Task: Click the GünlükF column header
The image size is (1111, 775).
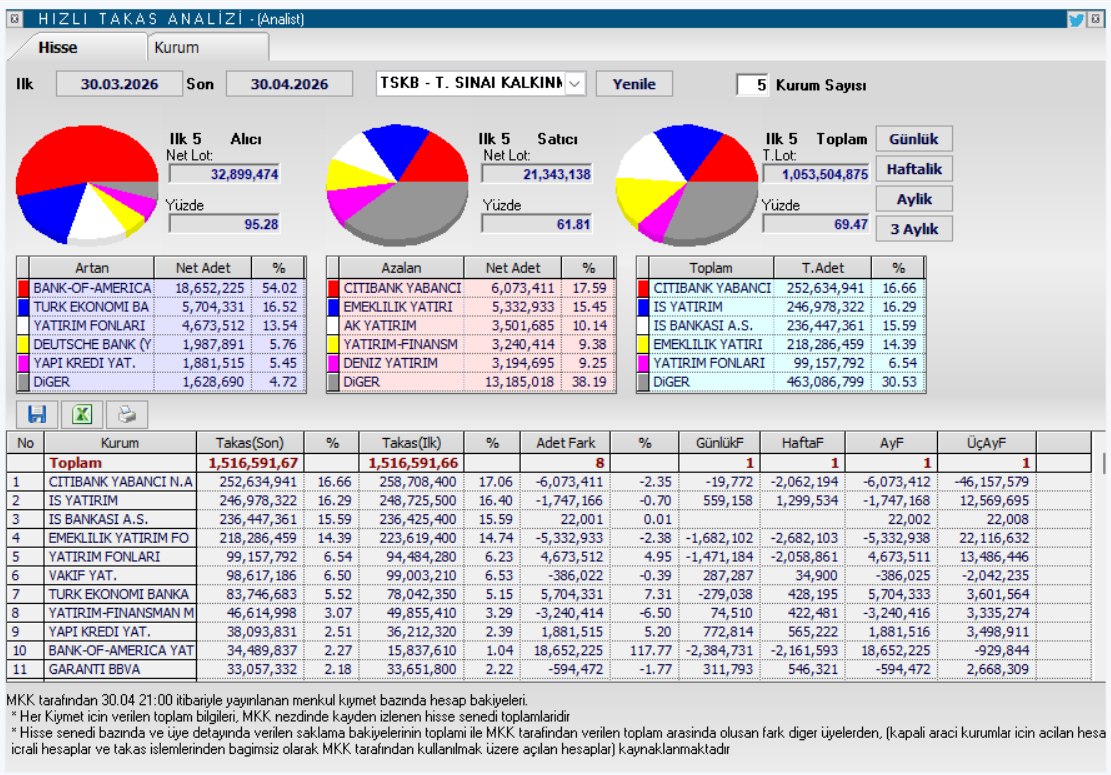Action: [719, 443]
